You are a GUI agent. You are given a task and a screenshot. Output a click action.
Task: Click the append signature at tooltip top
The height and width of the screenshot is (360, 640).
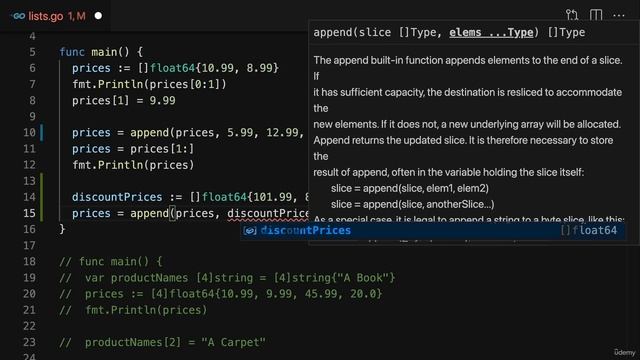(449, 32)
